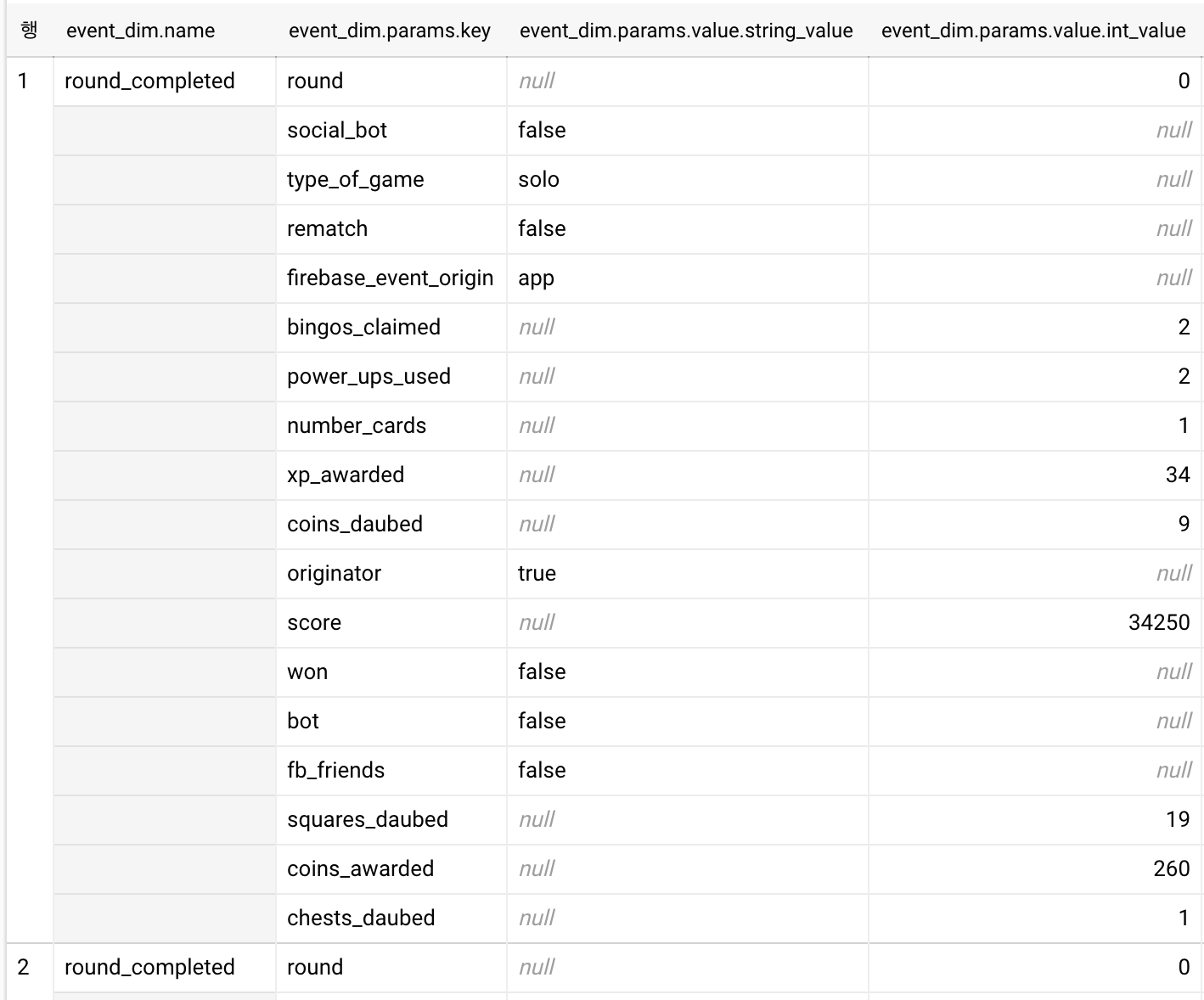The height and width of the screenshot is (1000, 1204).
Task: Select the solo string value cell
Action: (x=688, y=180)
